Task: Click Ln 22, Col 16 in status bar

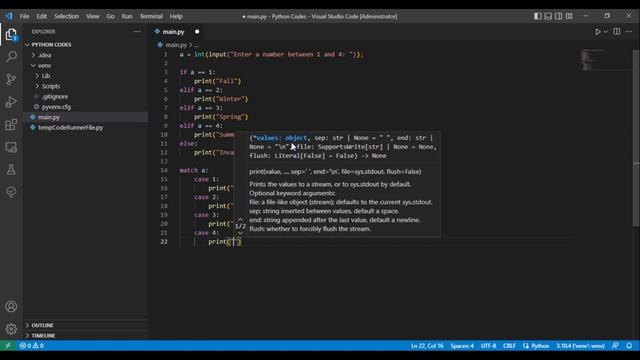Action: pos(427,346)
